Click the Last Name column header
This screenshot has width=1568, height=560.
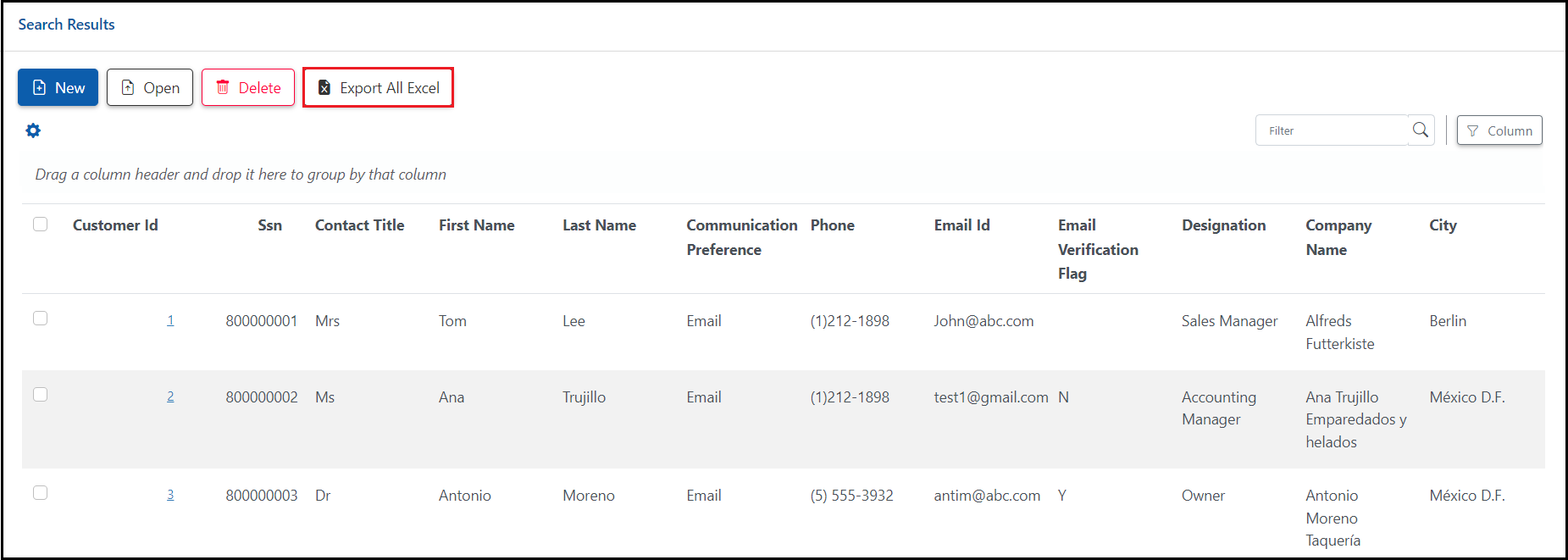[599, 225]
